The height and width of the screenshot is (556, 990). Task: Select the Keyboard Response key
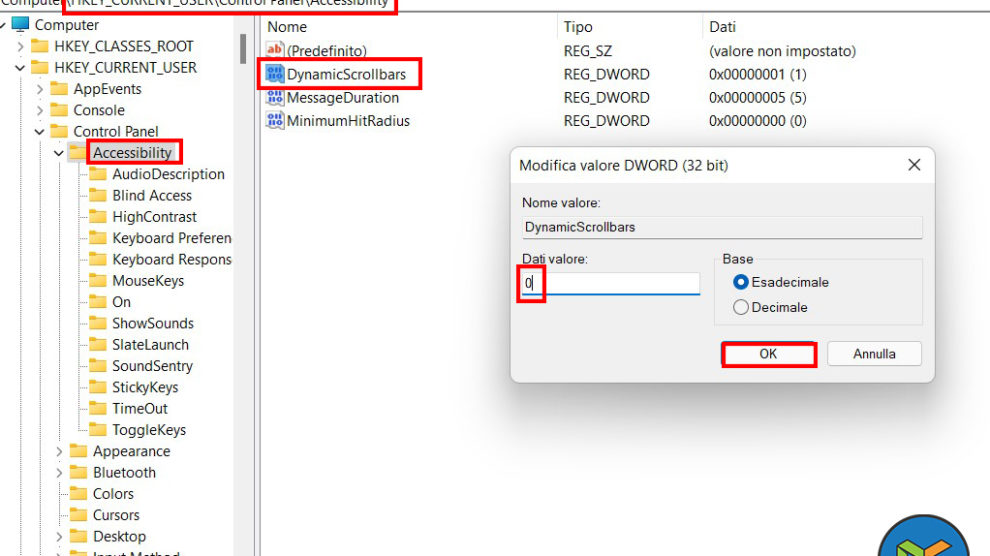point(172,259)
